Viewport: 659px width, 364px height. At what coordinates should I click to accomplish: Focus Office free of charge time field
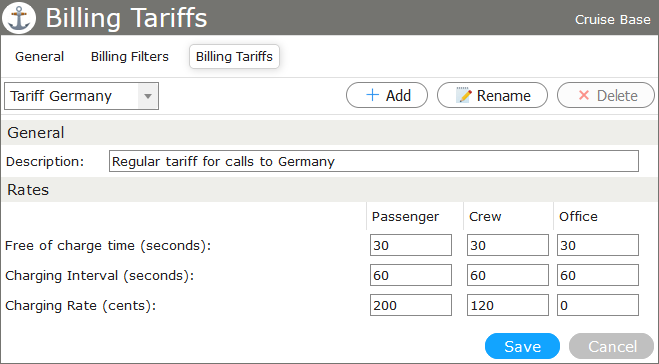coord(598,245)
